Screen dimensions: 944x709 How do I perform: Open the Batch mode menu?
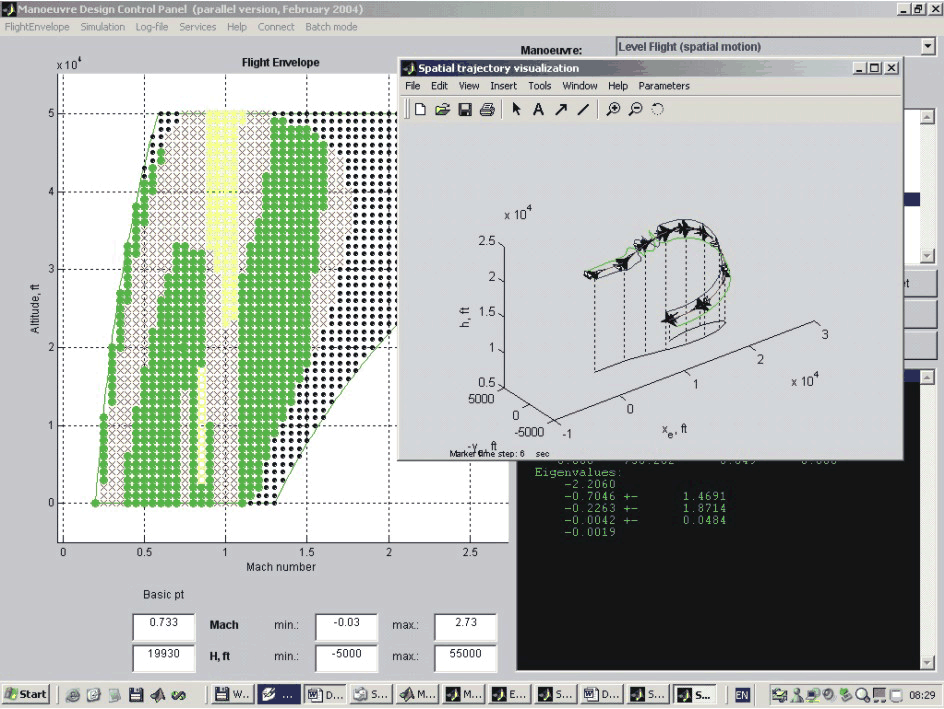pyautogui.click(x=331, y=27)
